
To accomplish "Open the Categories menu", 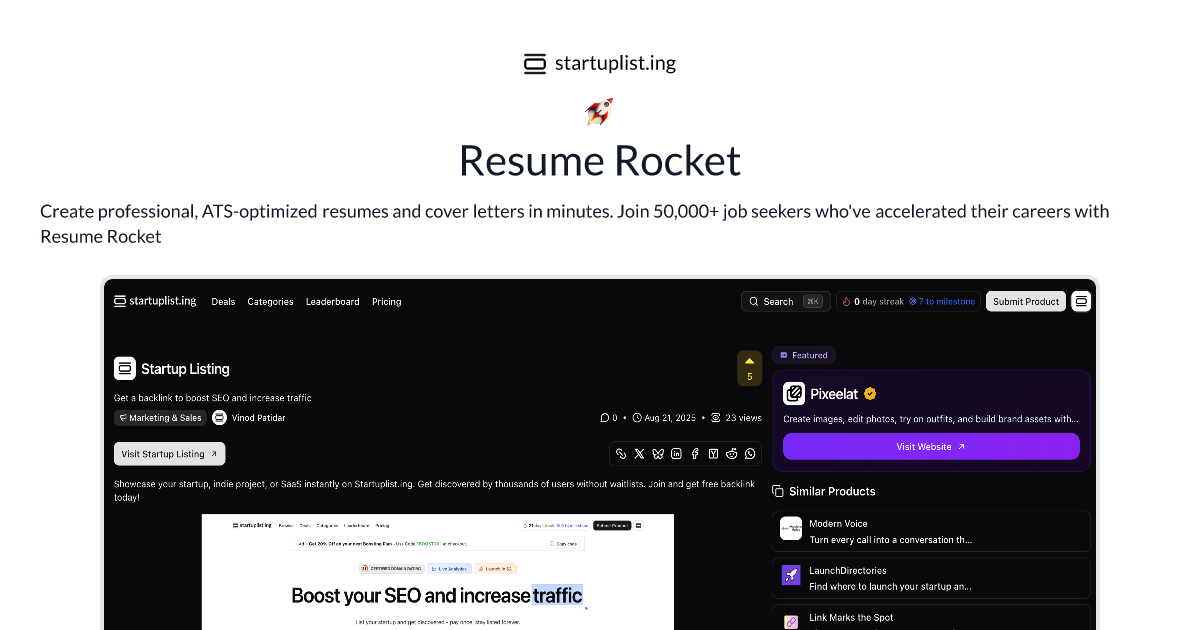I will point(270,301).
